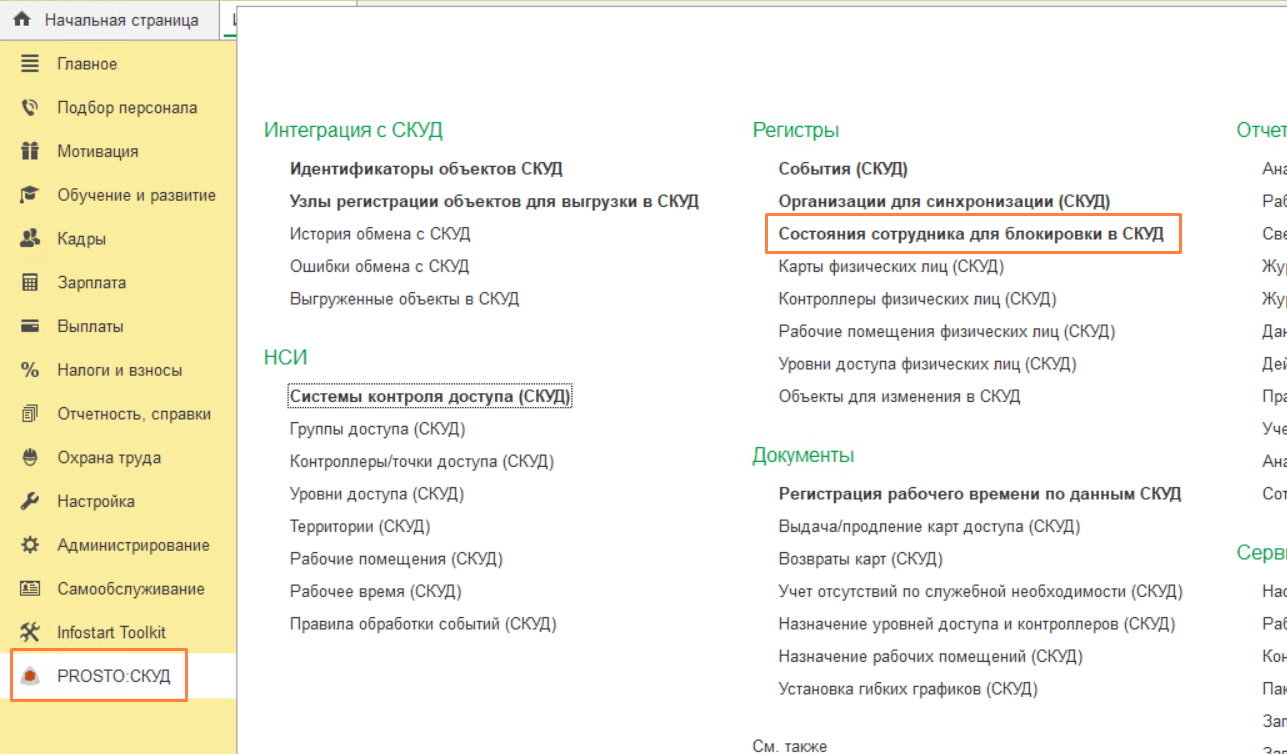Open События (СКУД) register
The height and width of the screenshot is (754, 1287).
[x=843, y=169]
